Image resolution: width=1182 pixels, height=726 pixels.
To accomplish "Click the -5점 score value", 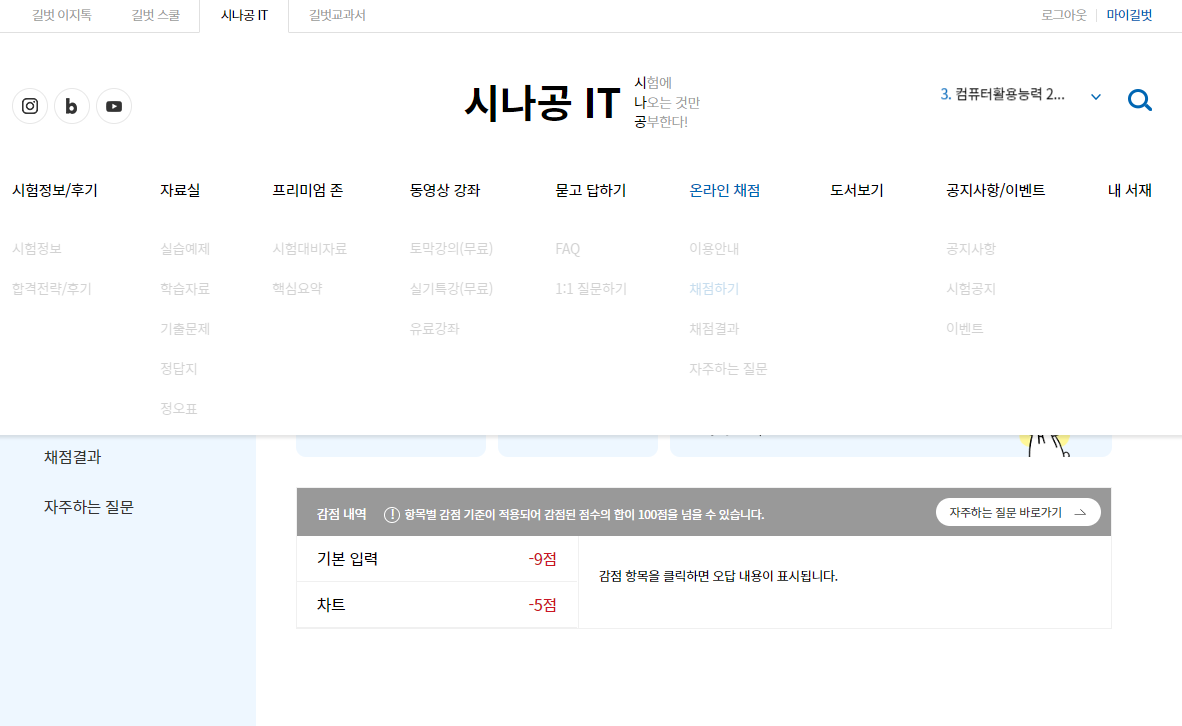I will [x=543, y=605].
